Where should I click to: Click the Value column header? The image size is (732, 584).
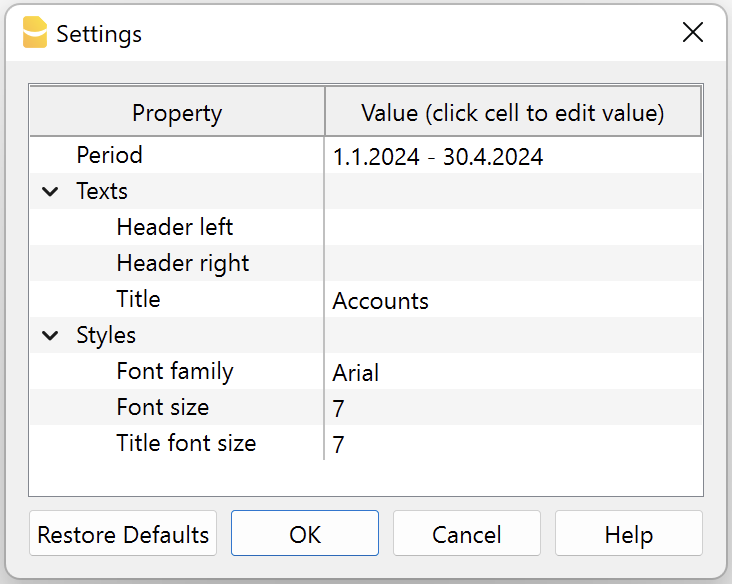(x=512, y=113)
